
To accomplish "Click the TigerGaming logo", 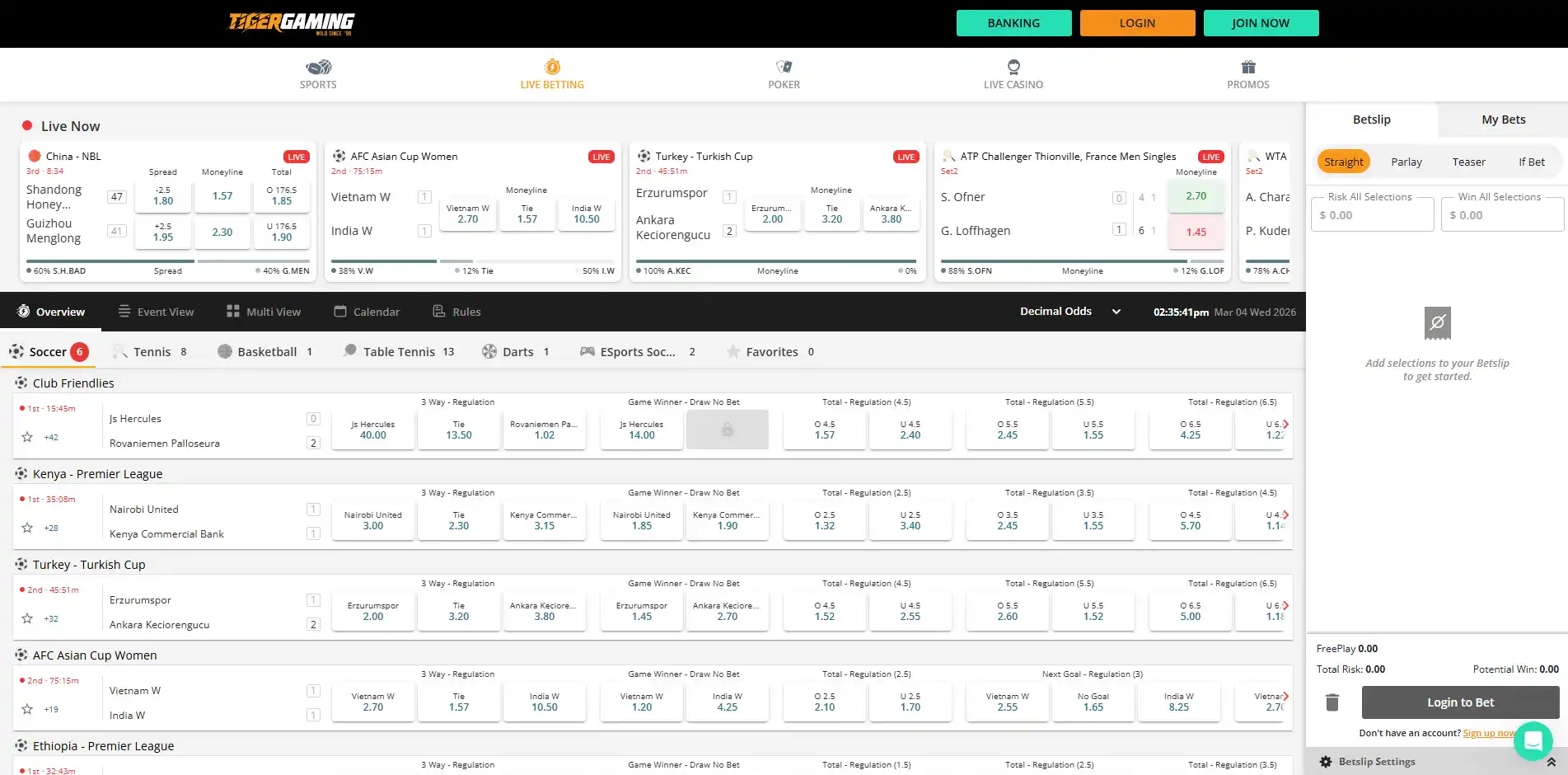I will click(292, 23).
